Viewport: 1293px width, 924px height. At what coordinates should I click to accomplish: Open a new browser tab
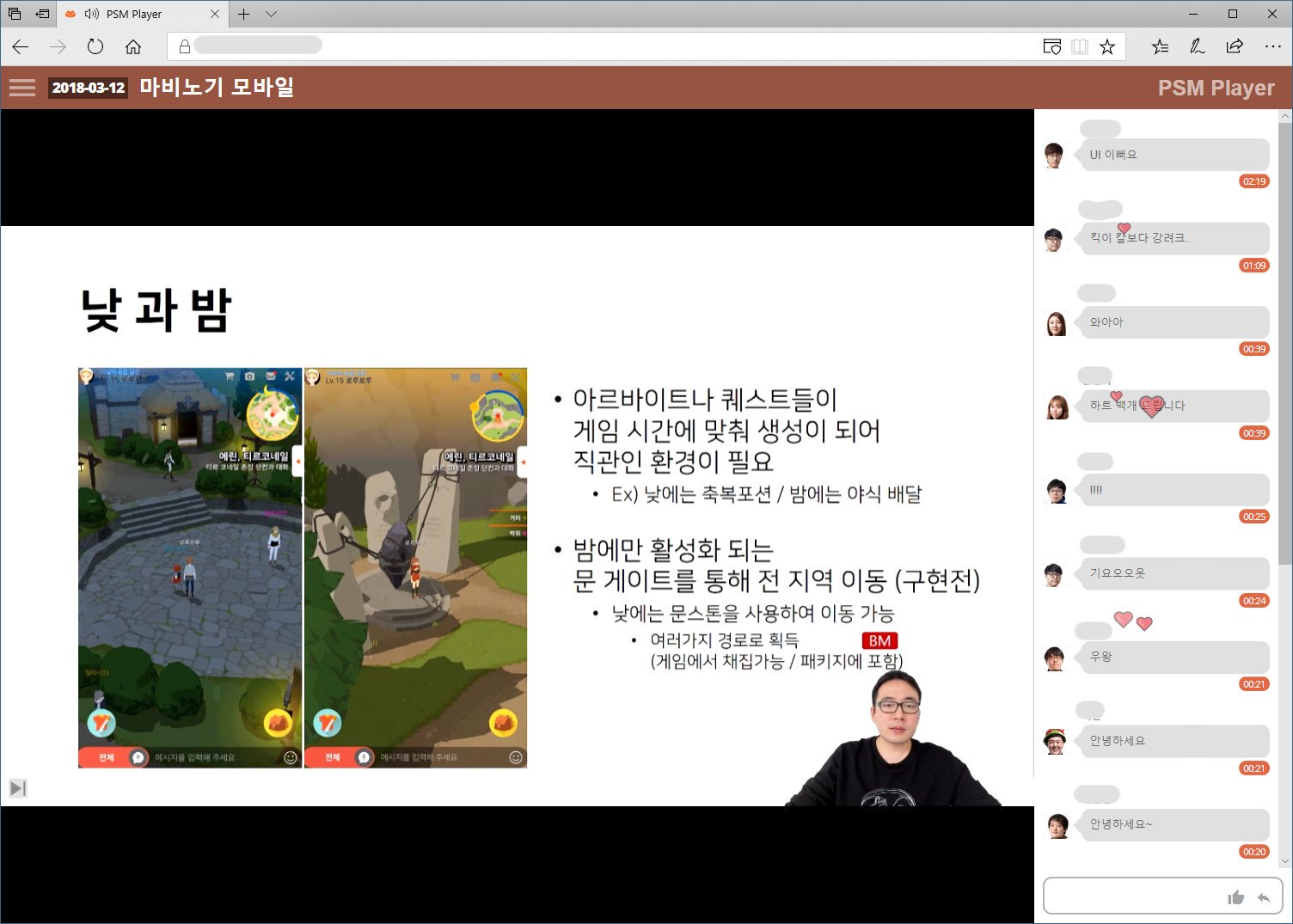point(244,14)
